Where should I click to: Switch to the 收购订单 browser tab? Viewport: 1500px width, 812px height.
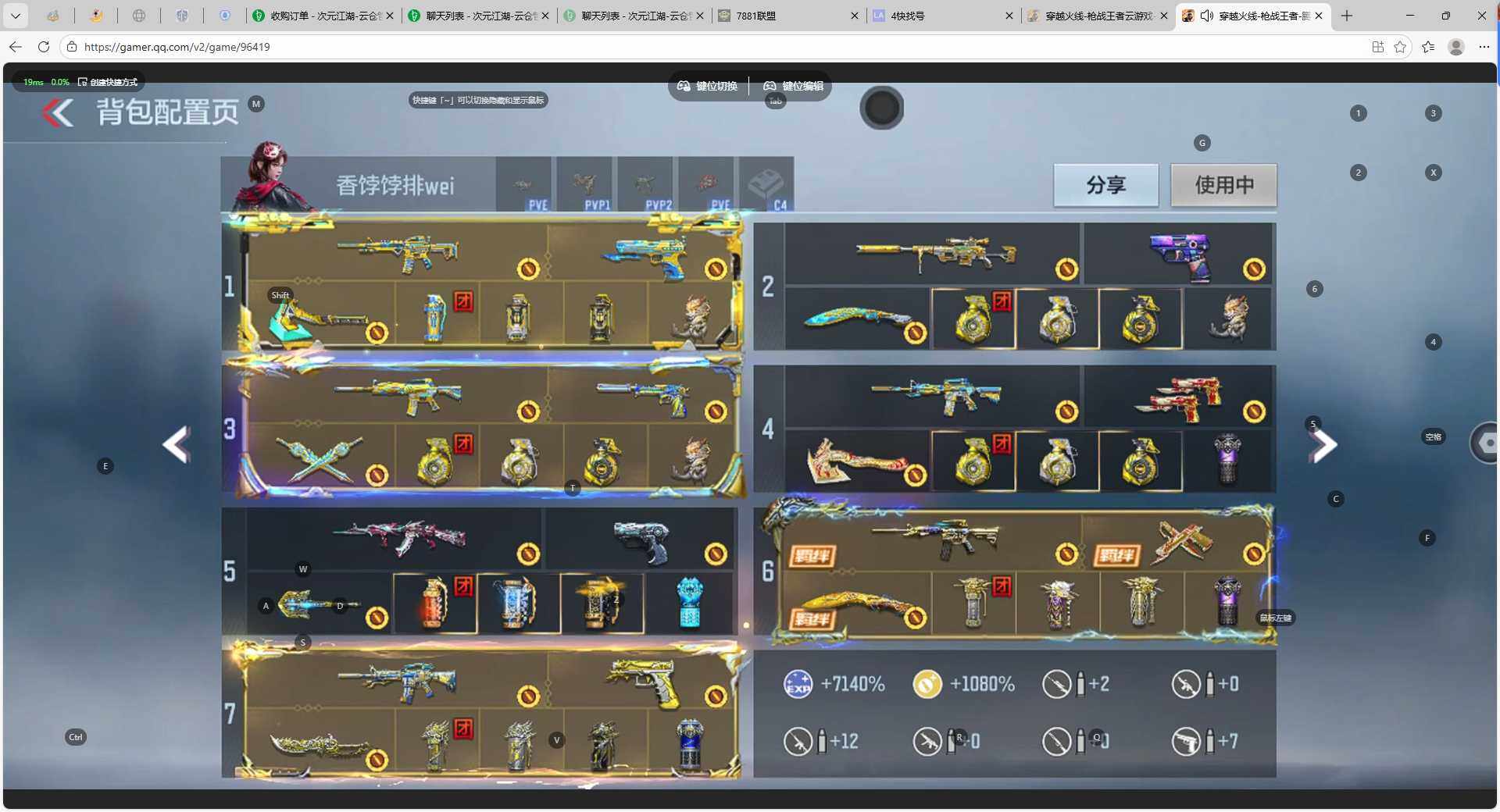pyautogui.click(x=322, y=16)
